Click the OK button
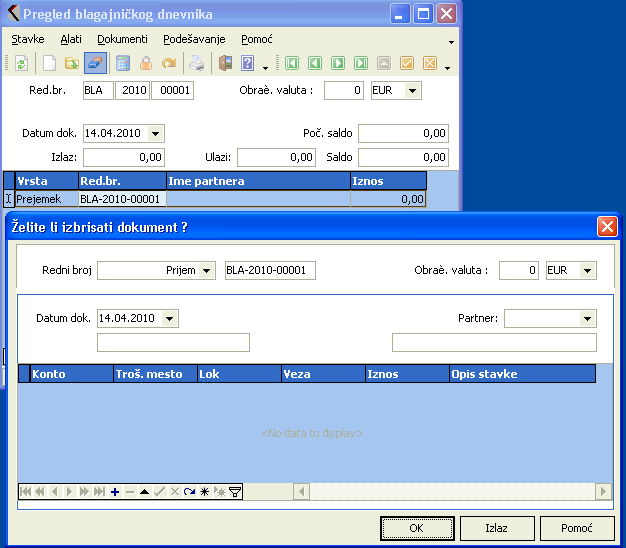This screenshot has height=548, width=626. (x=417, y=528)
